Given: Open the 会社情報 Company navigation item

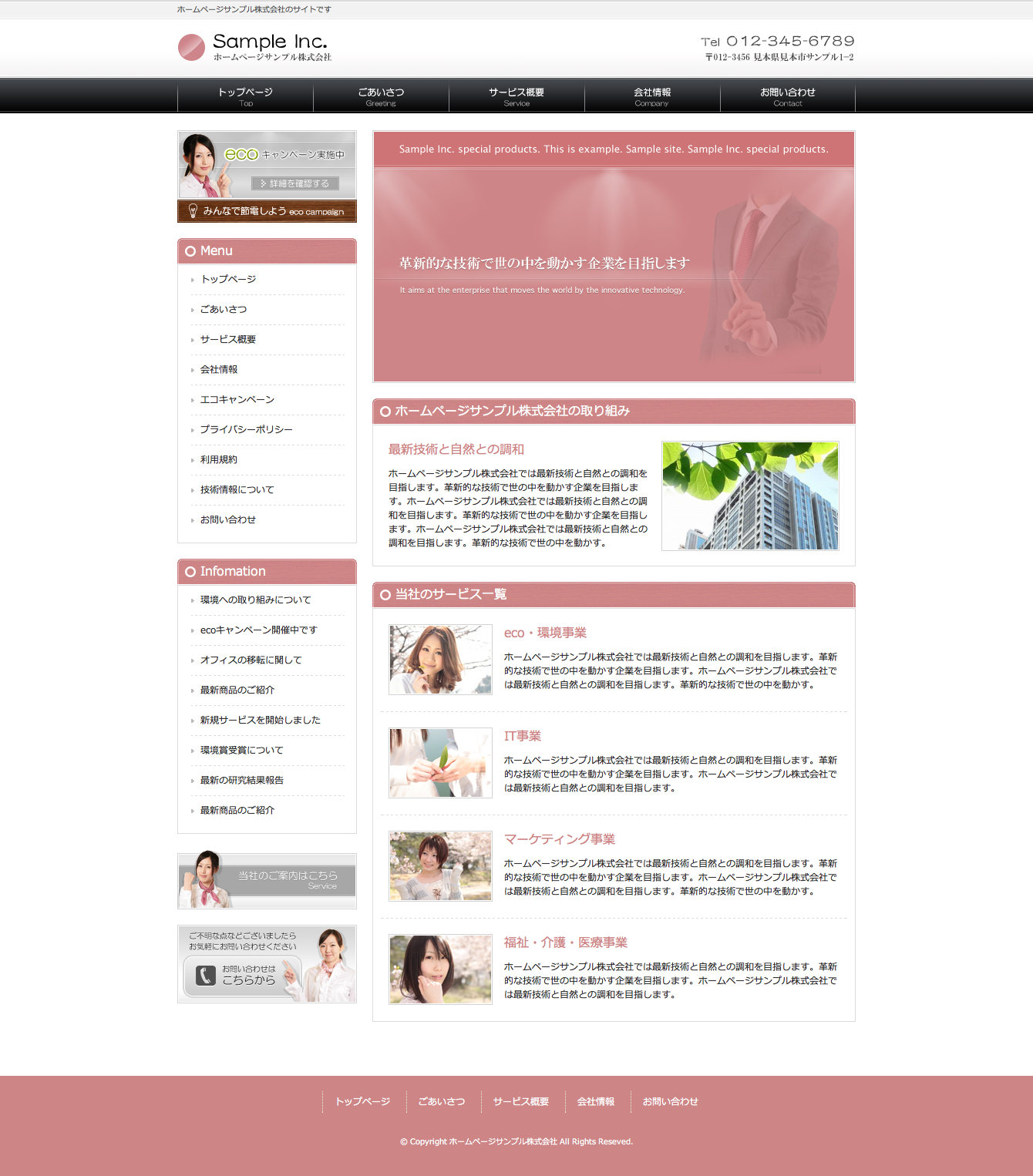Looking at the screenshot, I should tap(652, 96).
